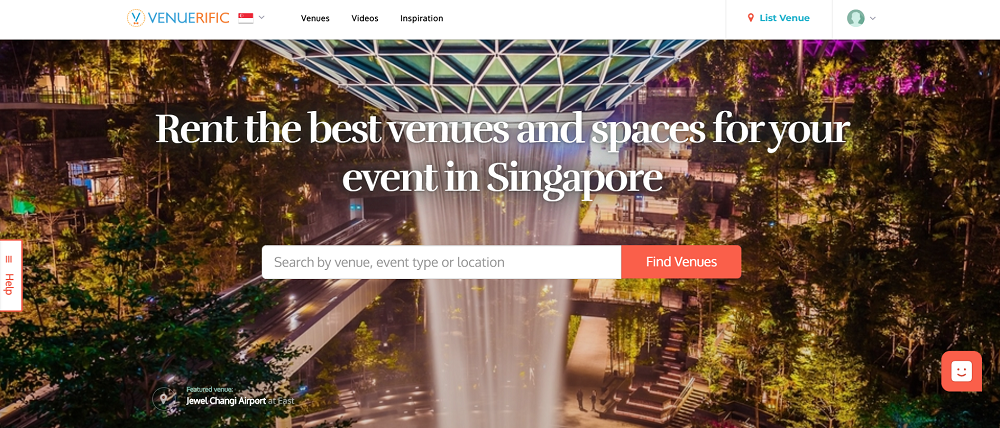Screen dimensions: 1000x428
Task: Click the VENUERIFIC wordmark text
Action: (188, 18)
